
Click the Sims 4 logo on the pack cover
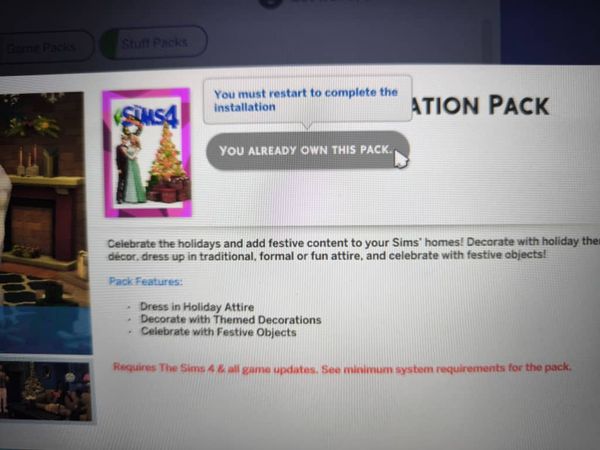click(x=147, y=117)
